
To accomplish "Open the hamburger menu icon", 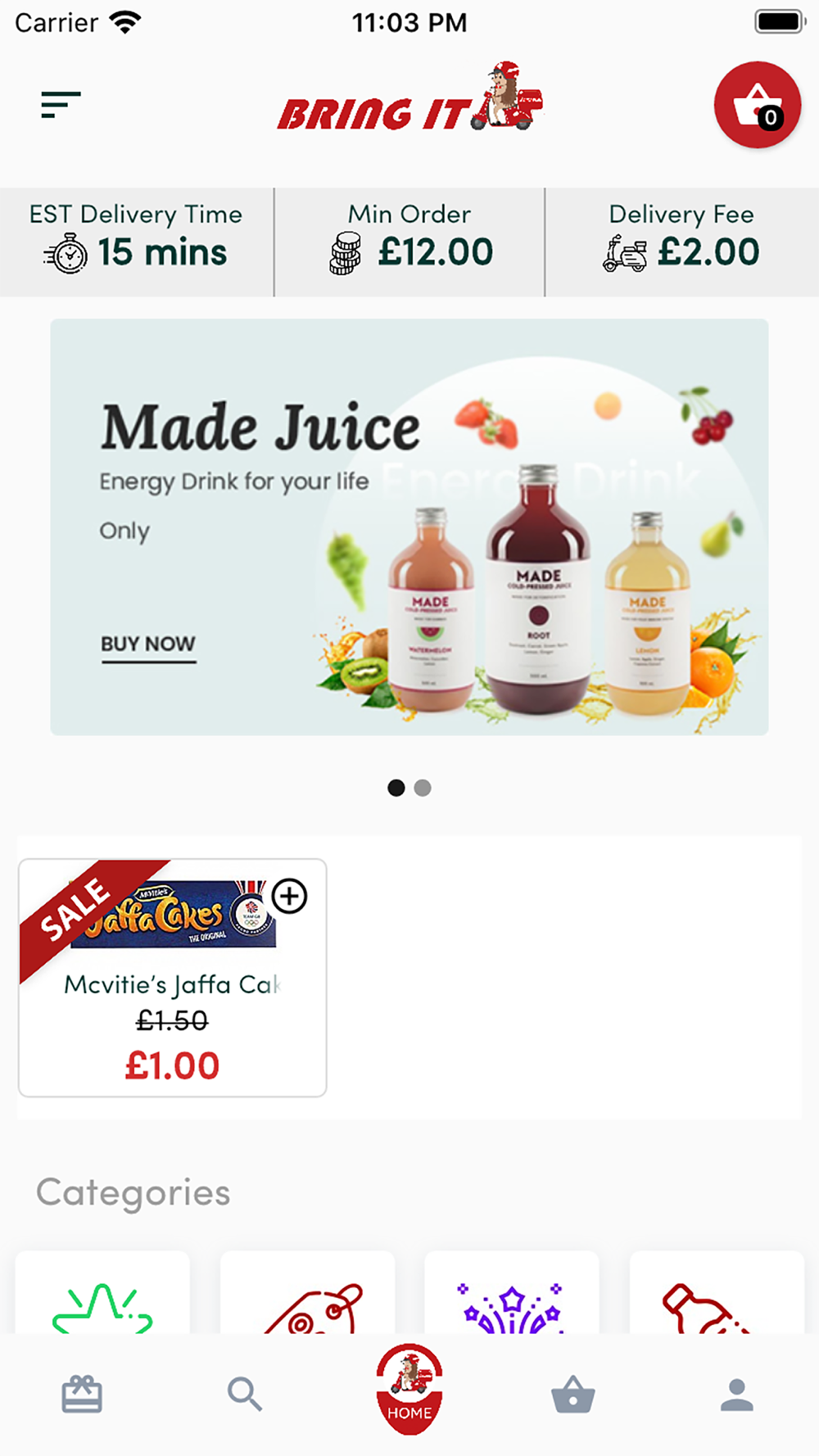I will pyautogui.click(x=61, y=105).
